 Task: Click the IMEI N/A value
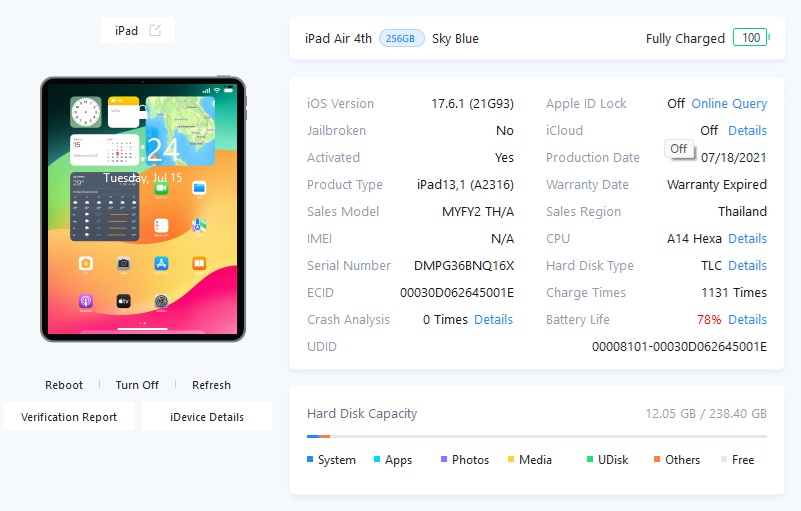coord(502,239)
